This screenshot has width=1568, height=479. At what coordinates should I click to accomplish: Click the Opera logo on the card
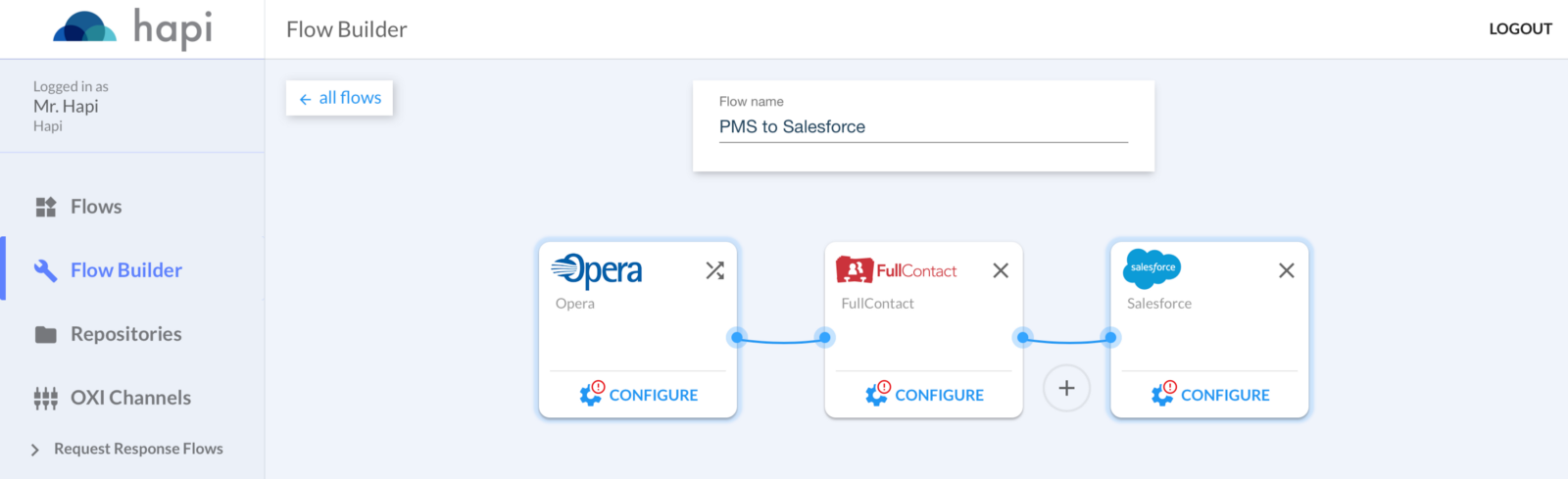(x=597, y=270)
